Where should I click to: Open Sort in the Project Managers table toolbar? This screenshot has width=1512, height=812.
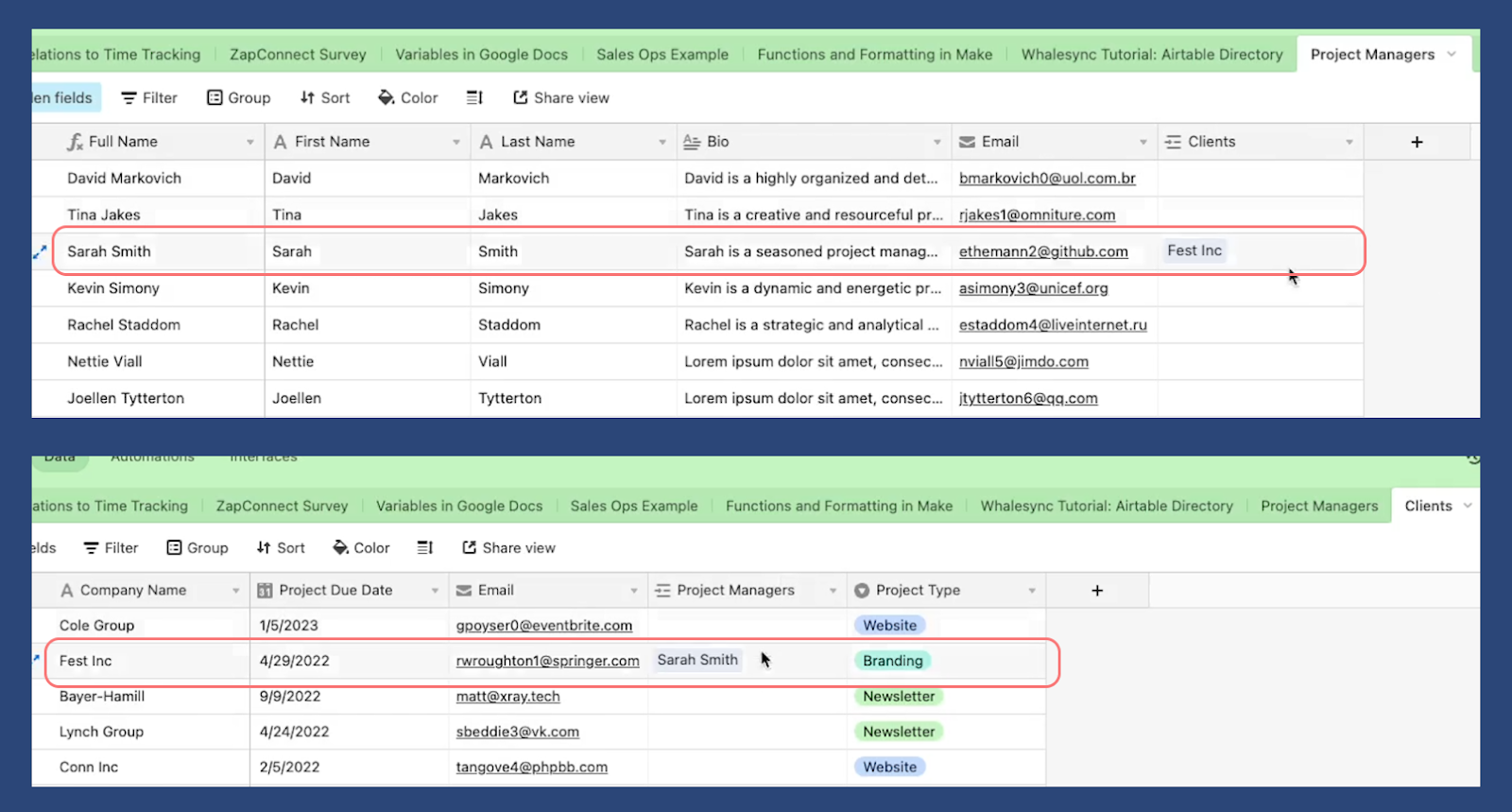pos(324,97)
